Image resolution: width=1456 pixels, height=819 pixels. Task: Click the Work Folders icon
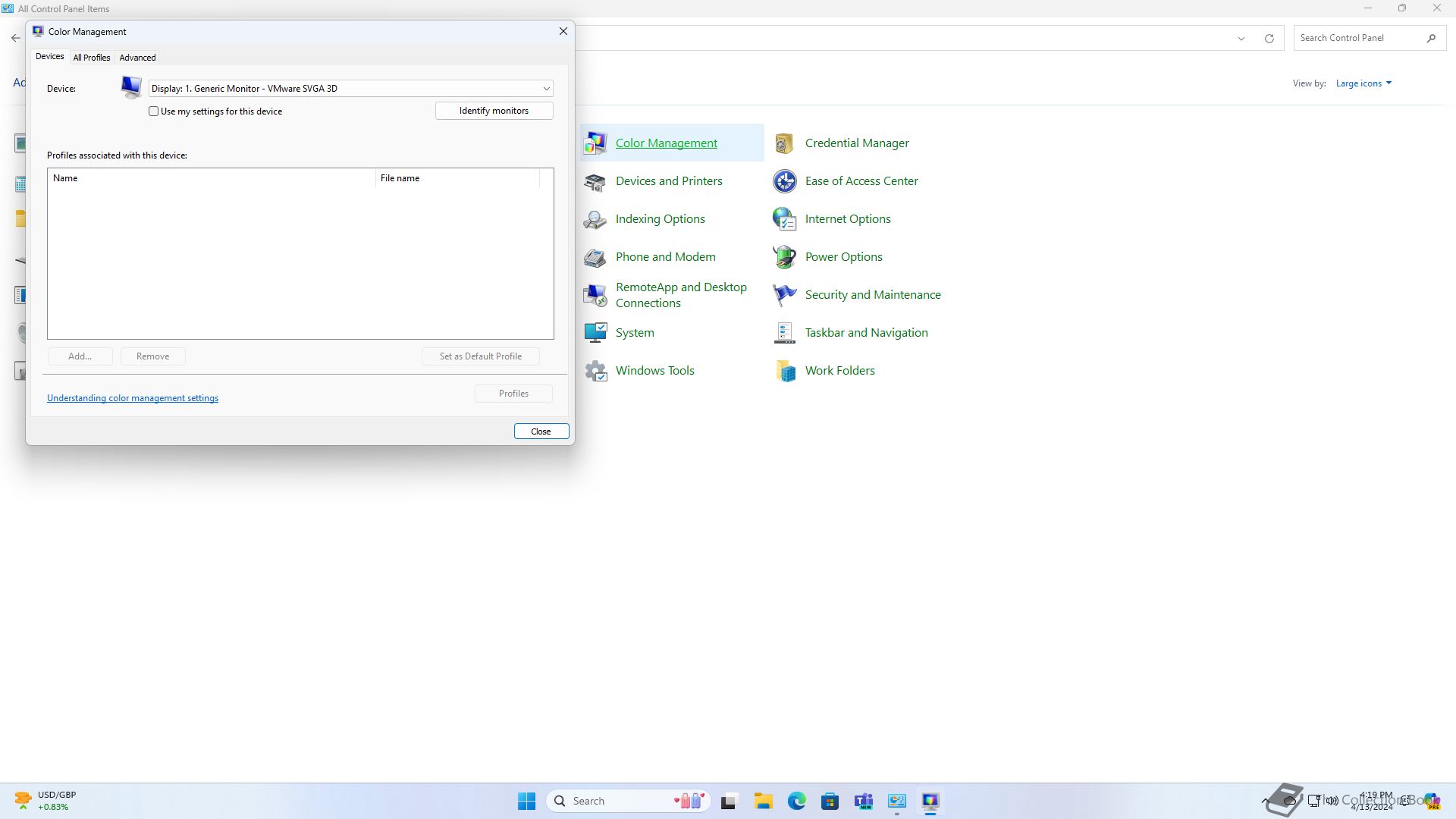(784, 371)
